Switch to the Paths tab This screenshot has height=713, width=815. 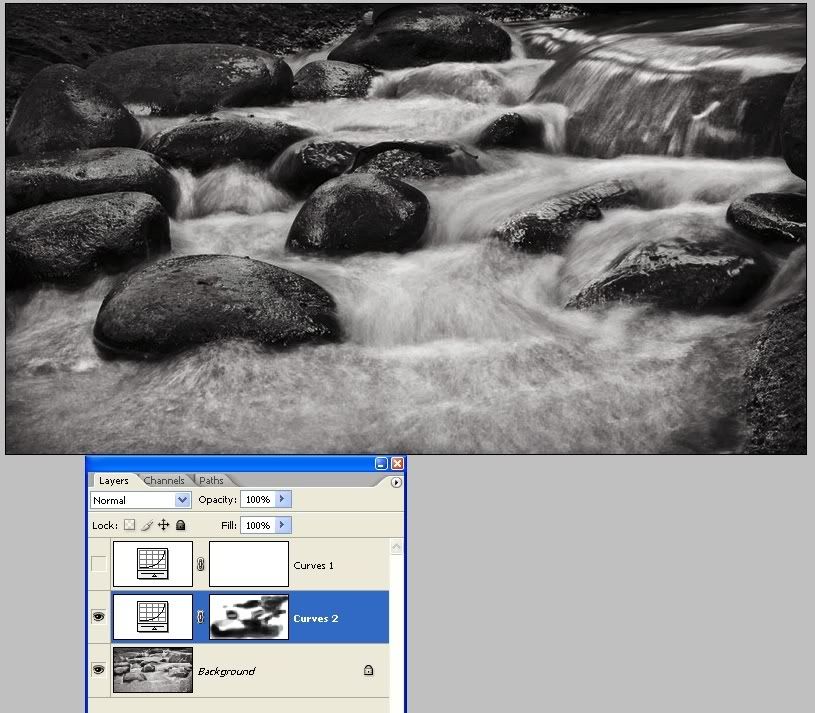211,481
